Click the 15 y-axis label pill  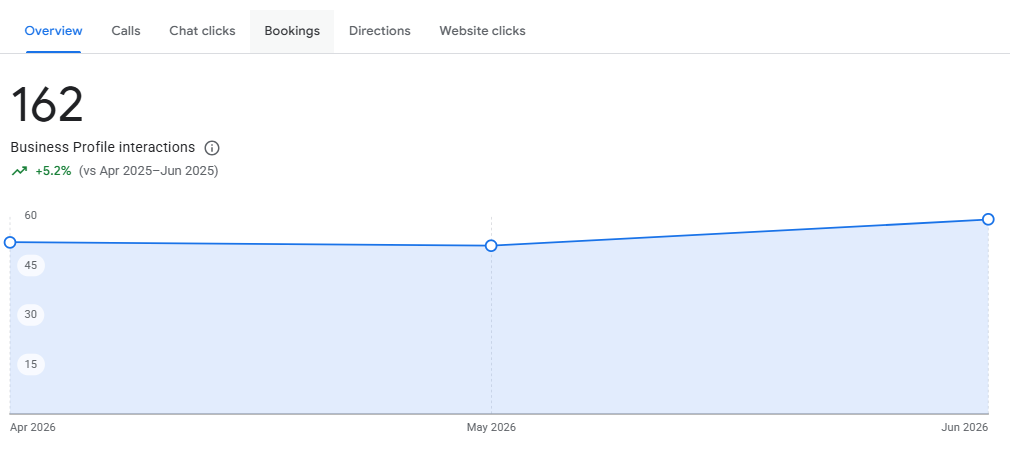coord(31,364)
